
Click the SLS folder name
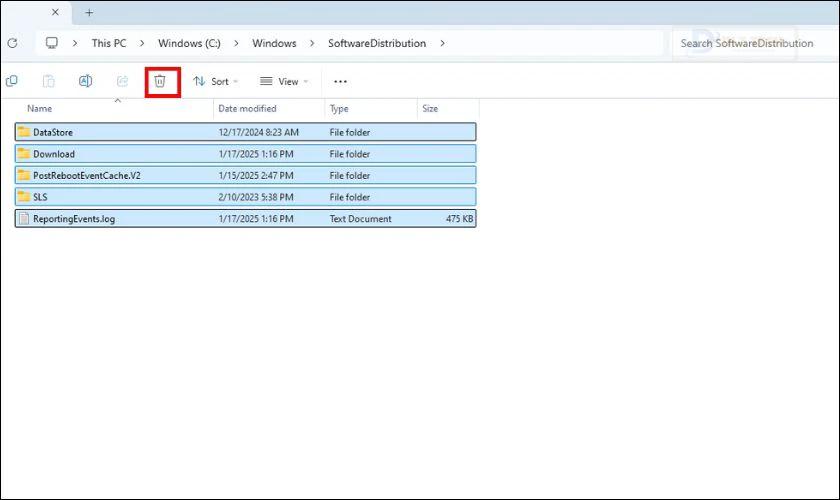40,197
